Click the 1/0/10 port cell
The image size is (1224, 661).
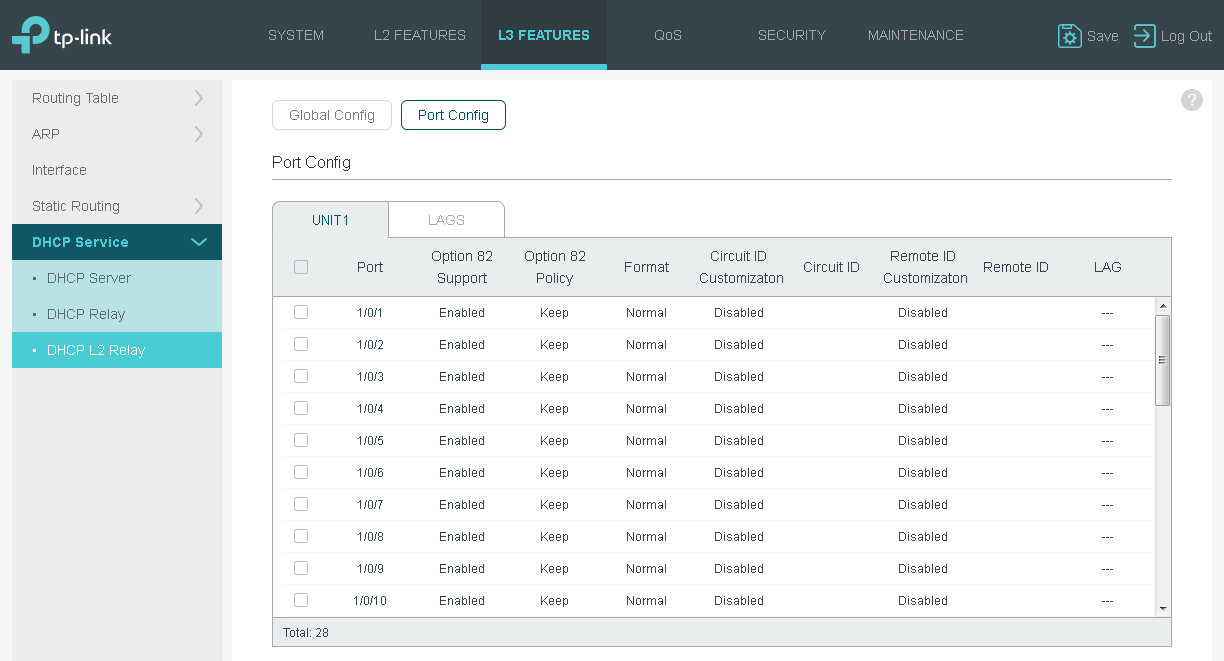pyautogui.click(x=370, y=601)
